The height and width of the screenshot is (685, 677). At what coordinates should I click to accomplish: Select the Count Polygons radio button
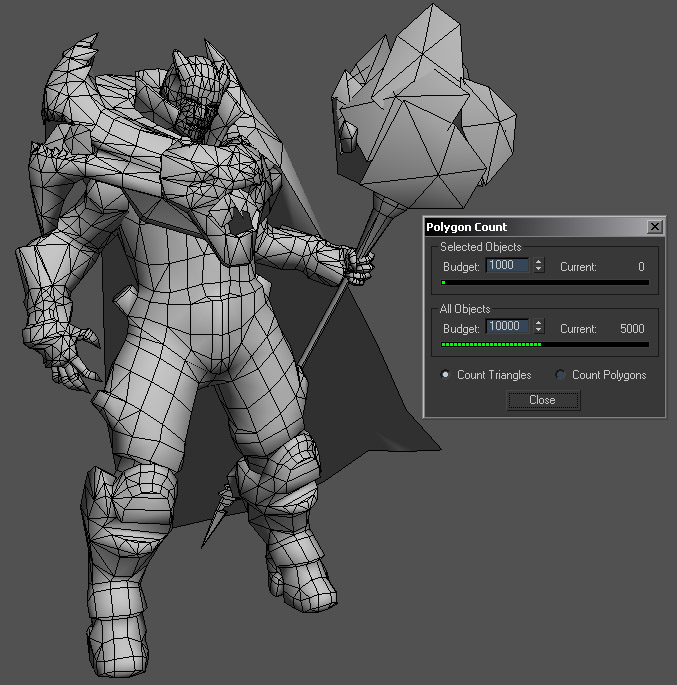[x=560, y=375]
